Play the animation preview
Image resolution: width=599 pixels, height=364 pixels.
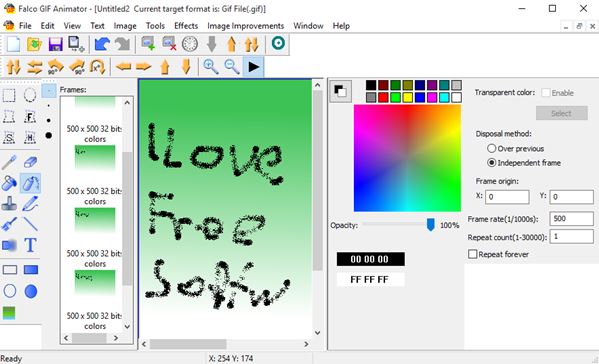253,67
